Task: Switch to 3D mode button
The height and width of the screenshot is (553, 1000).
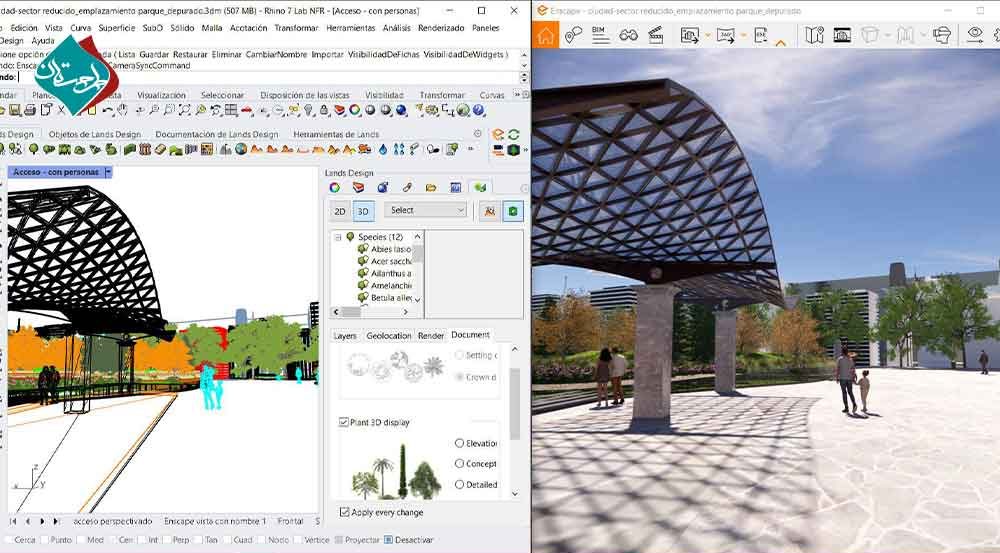Action: (x=363, y=211)
